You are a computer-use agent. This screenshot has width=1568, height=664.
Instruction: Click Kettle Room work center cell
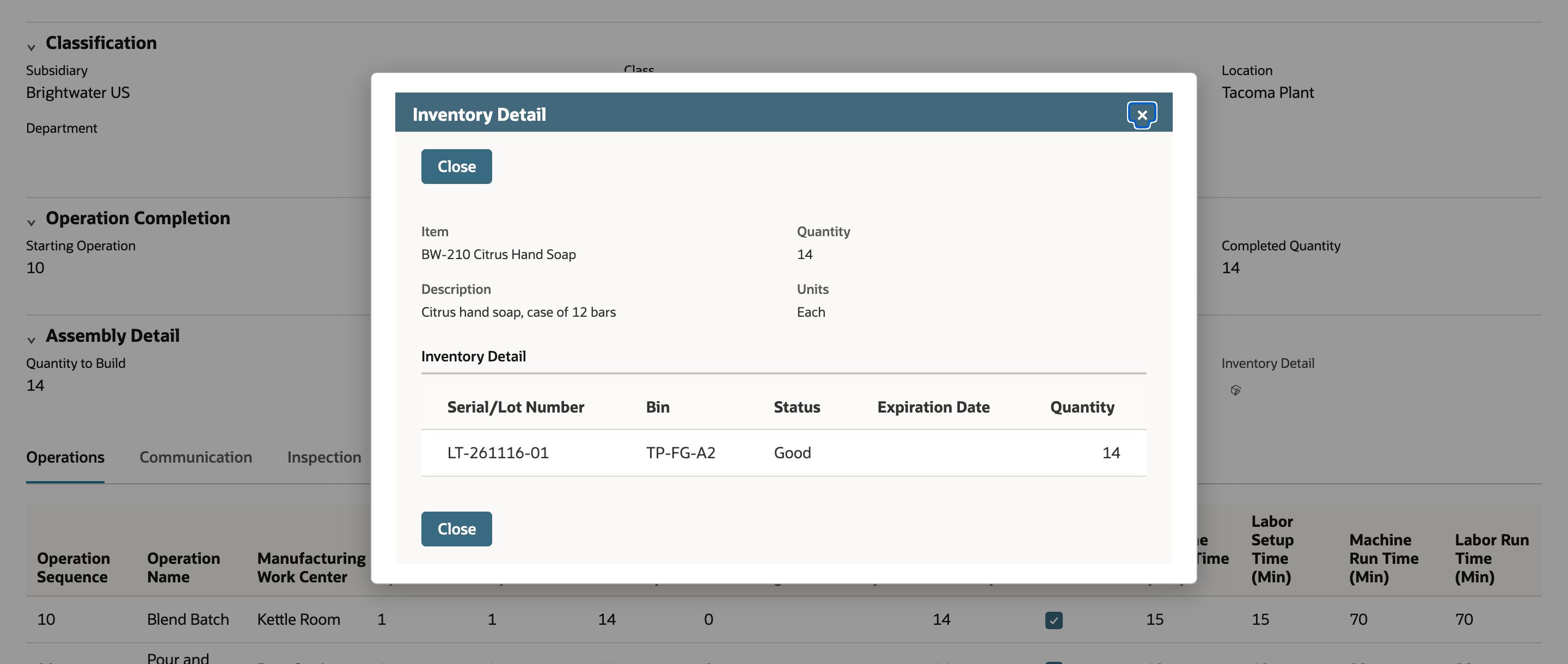pyautogui.click(x=298, y=619)
